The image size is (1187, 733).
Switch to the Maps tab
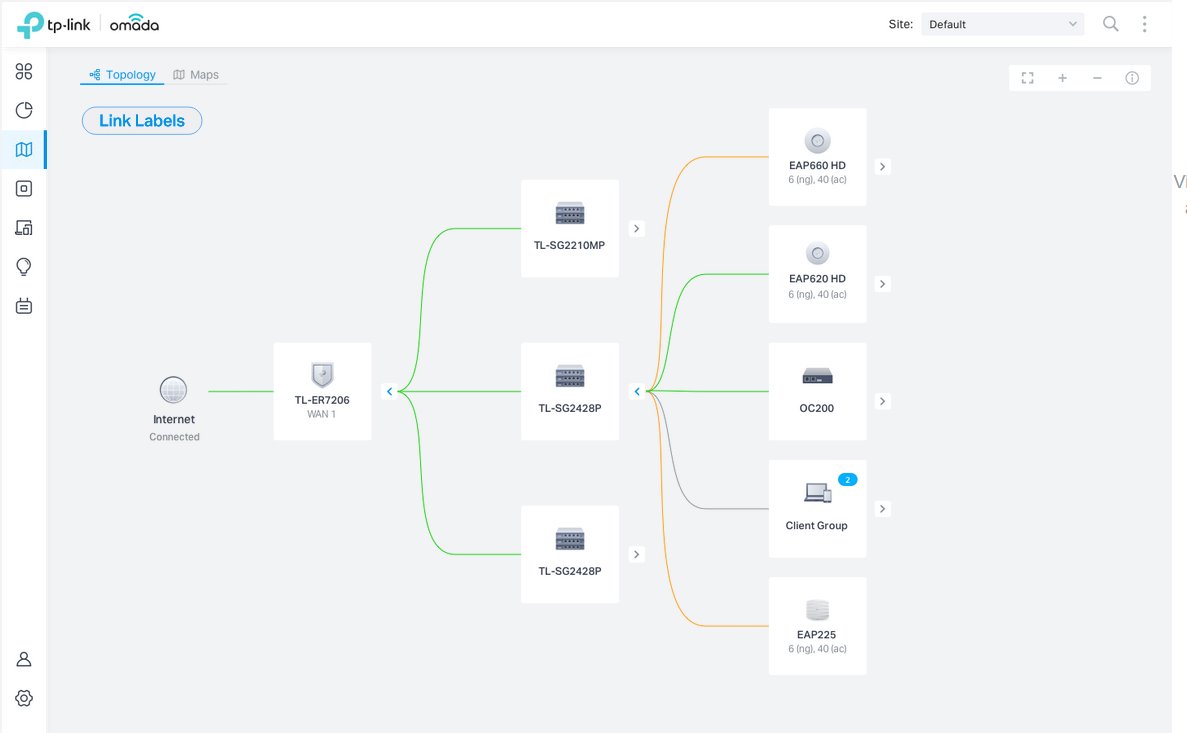tap(197, 75)
